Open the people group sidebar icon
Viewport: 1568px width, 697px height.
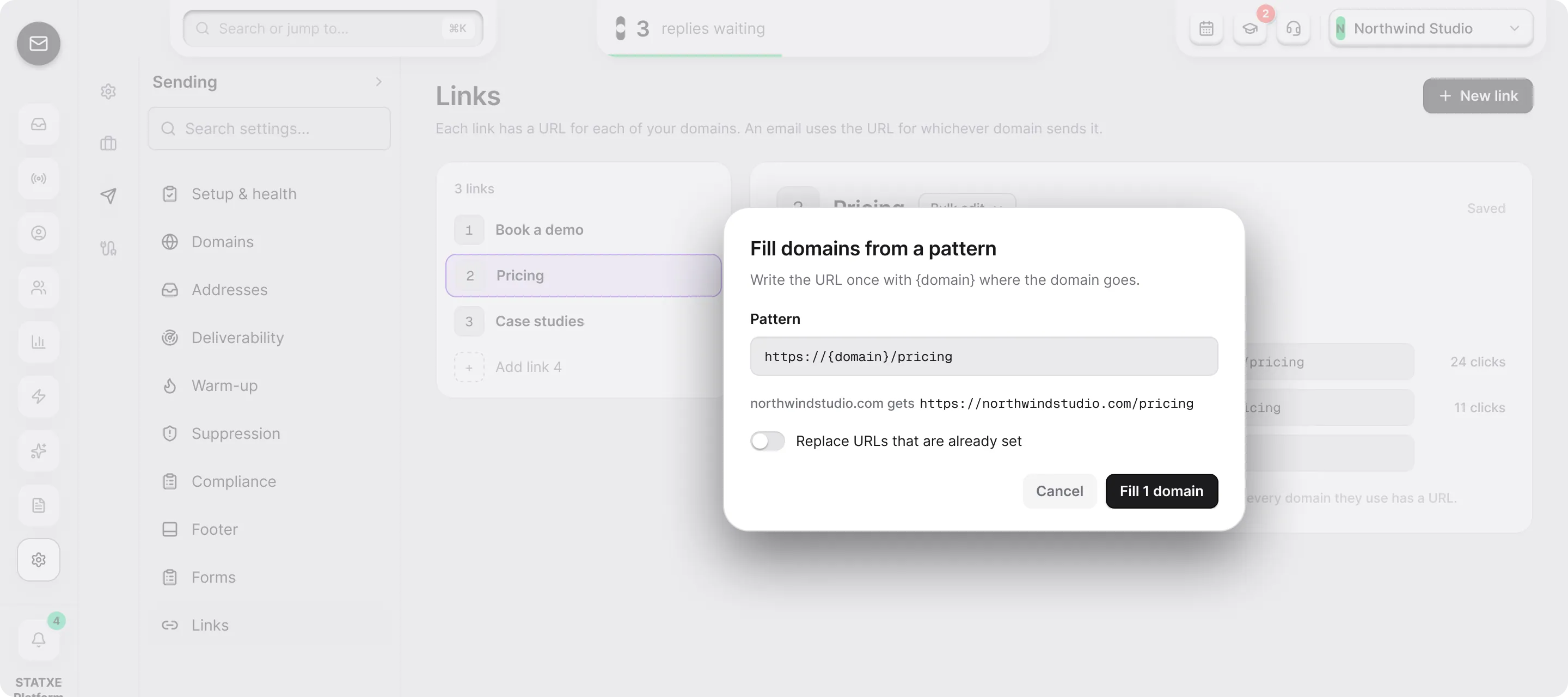pos(38,288)
